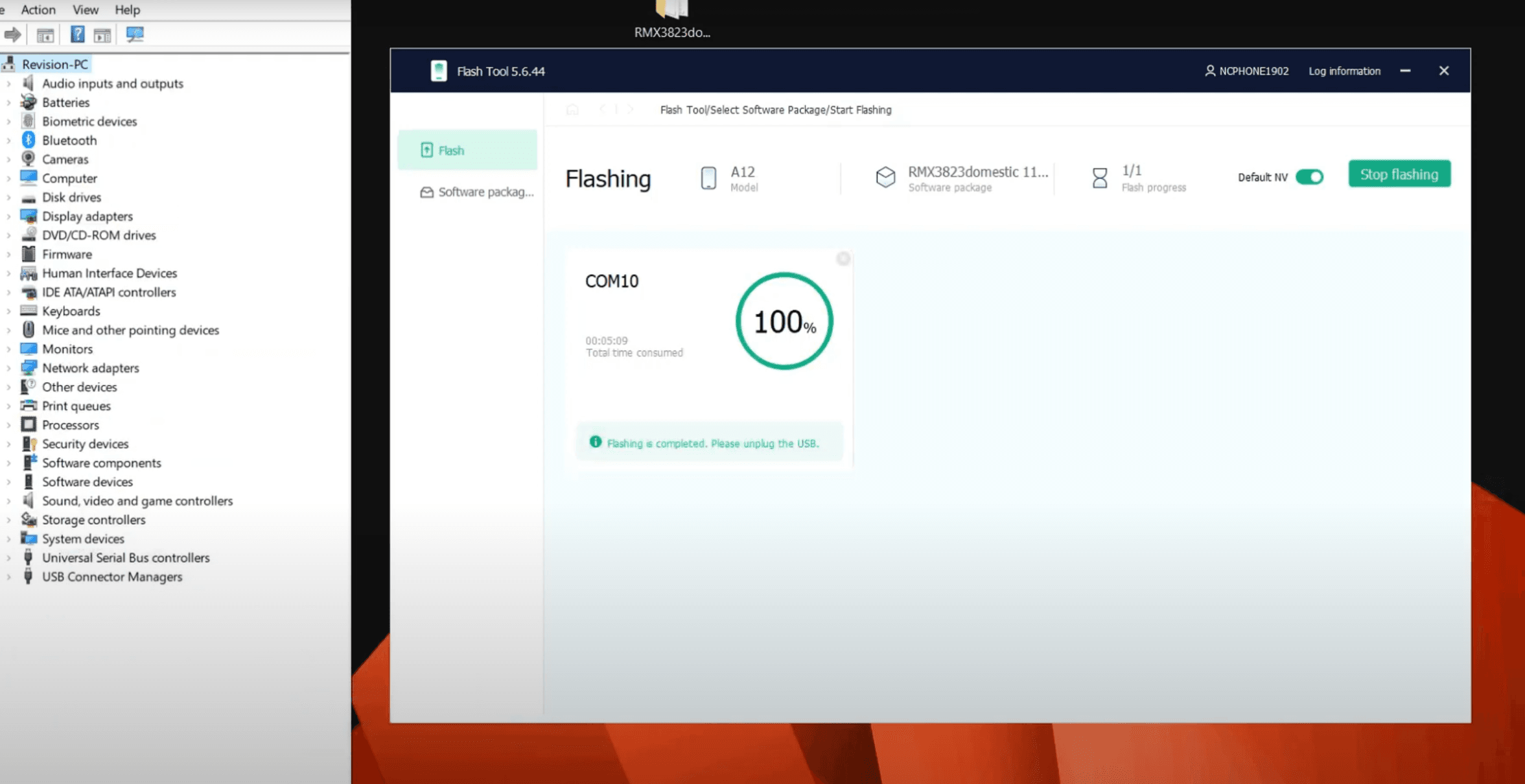This screenshot has width=1525, height=784.
Task: Expand the Batteries category
Action: tap(8, 102)
